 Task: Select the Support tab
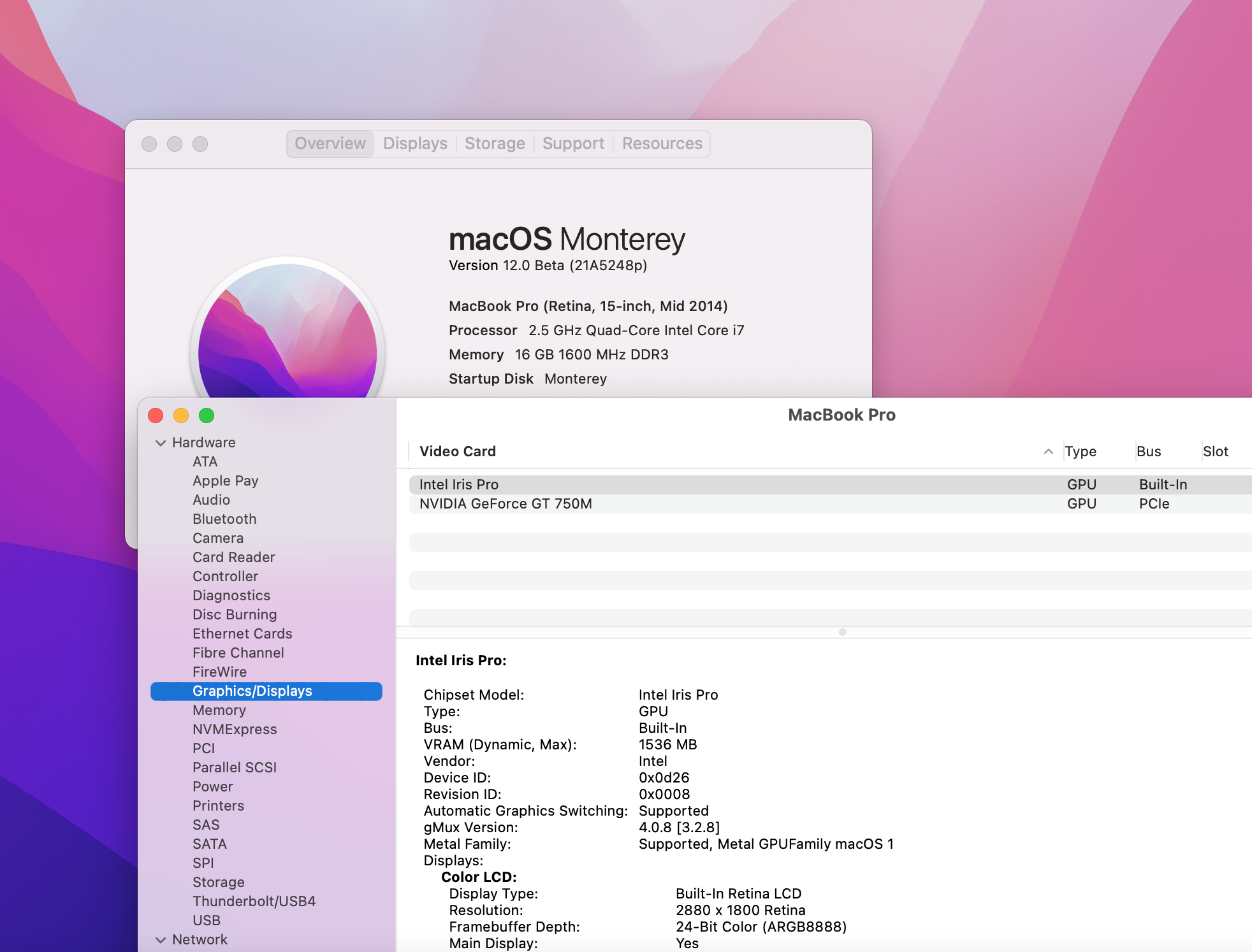[x=573, y=144]
